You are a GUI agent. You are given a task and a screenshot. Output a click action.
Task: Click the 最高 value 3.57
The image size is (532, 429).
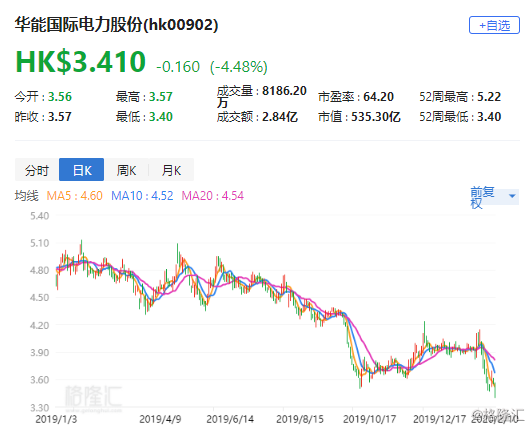click(161, 97)
